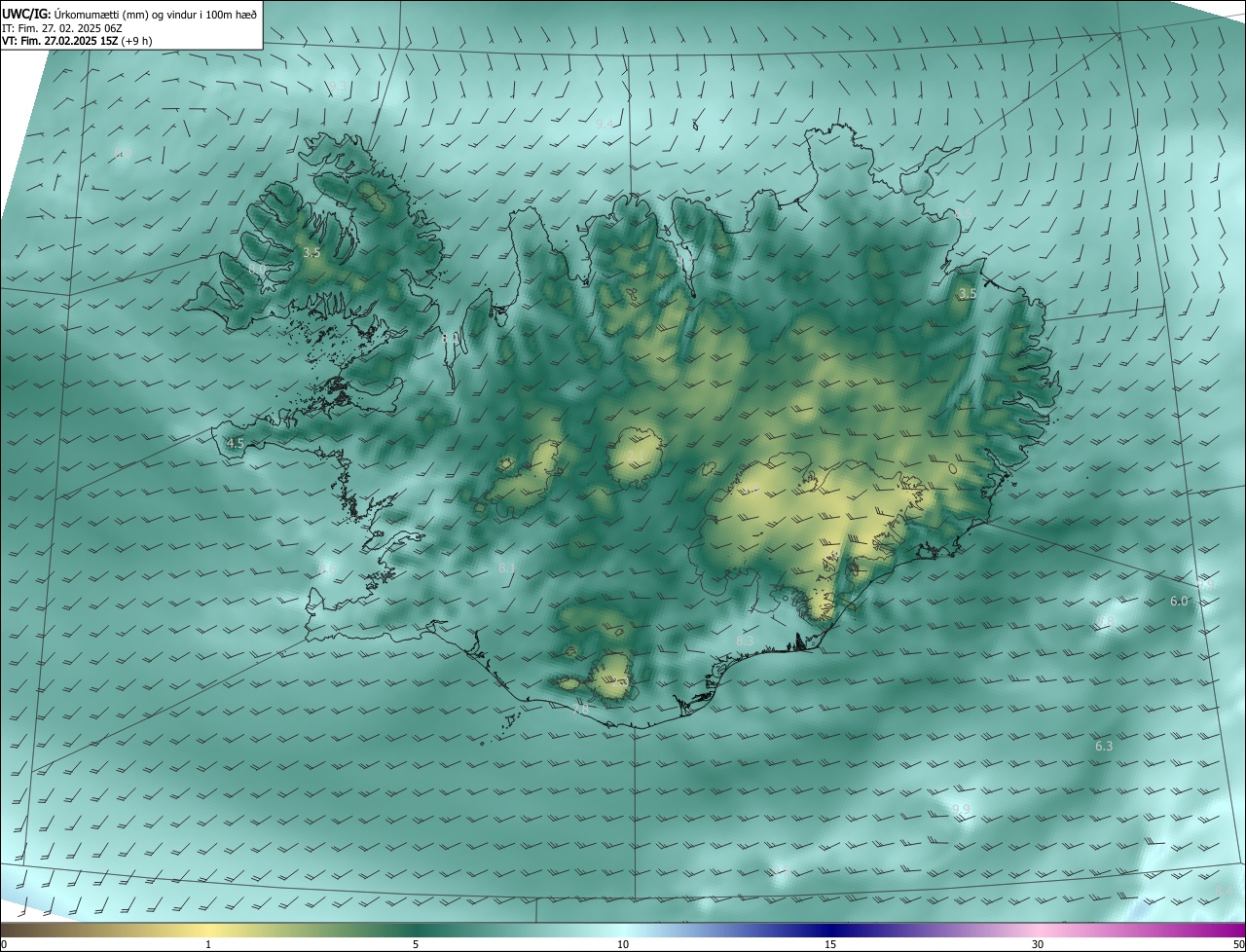Click the color scale tick label '30'
The image size is (1246, 952).
tap(1038, 944)
